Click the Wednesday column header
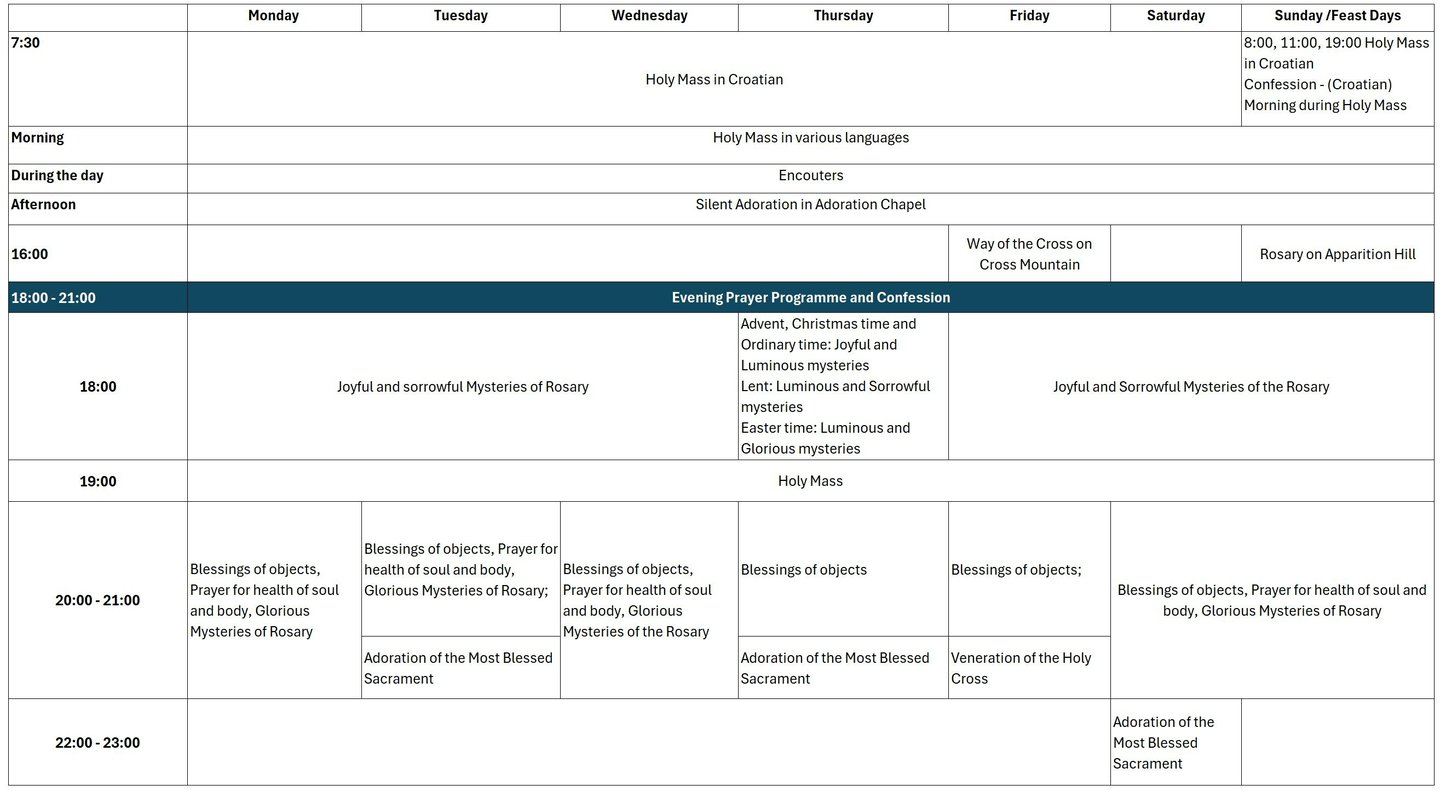 [649, 16]
